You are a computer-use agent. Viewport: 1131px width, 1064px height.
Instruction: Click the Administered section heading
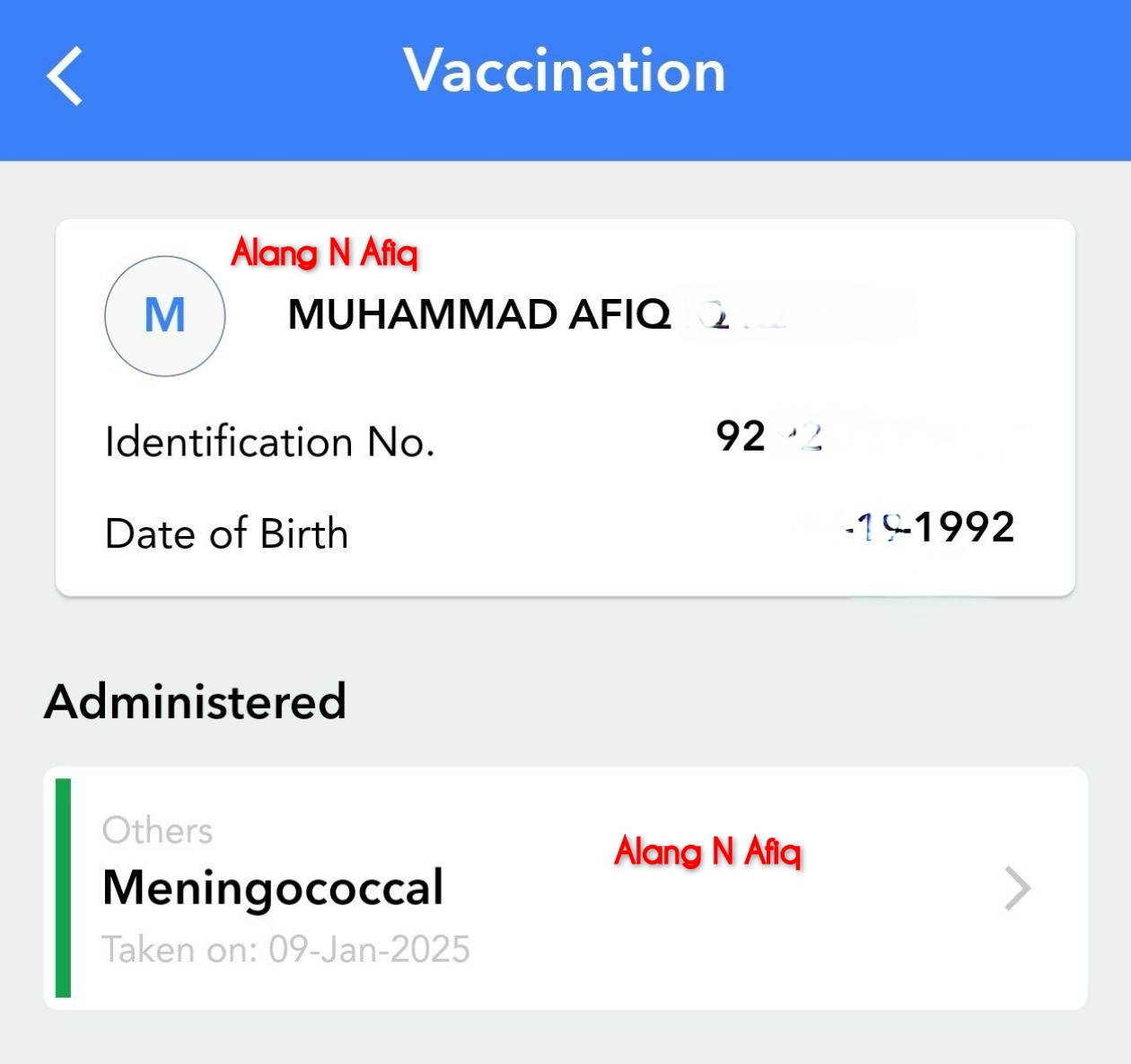click(x=195, y=701)
